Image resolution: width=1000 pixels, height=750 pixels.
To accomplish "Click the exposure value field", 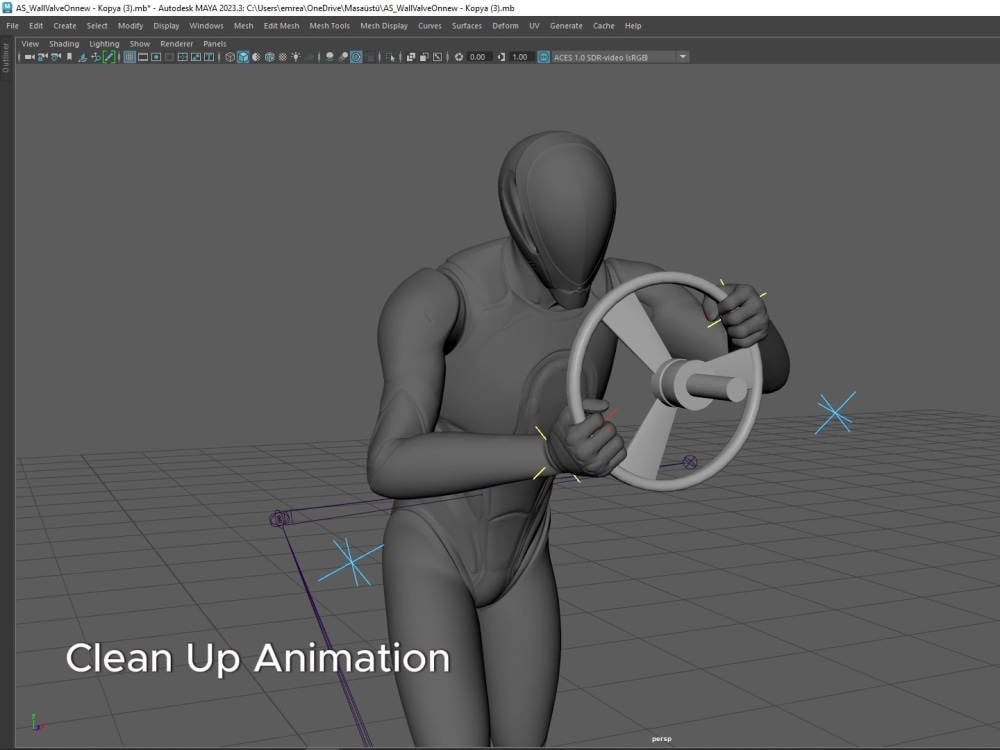I will point(476,57).
